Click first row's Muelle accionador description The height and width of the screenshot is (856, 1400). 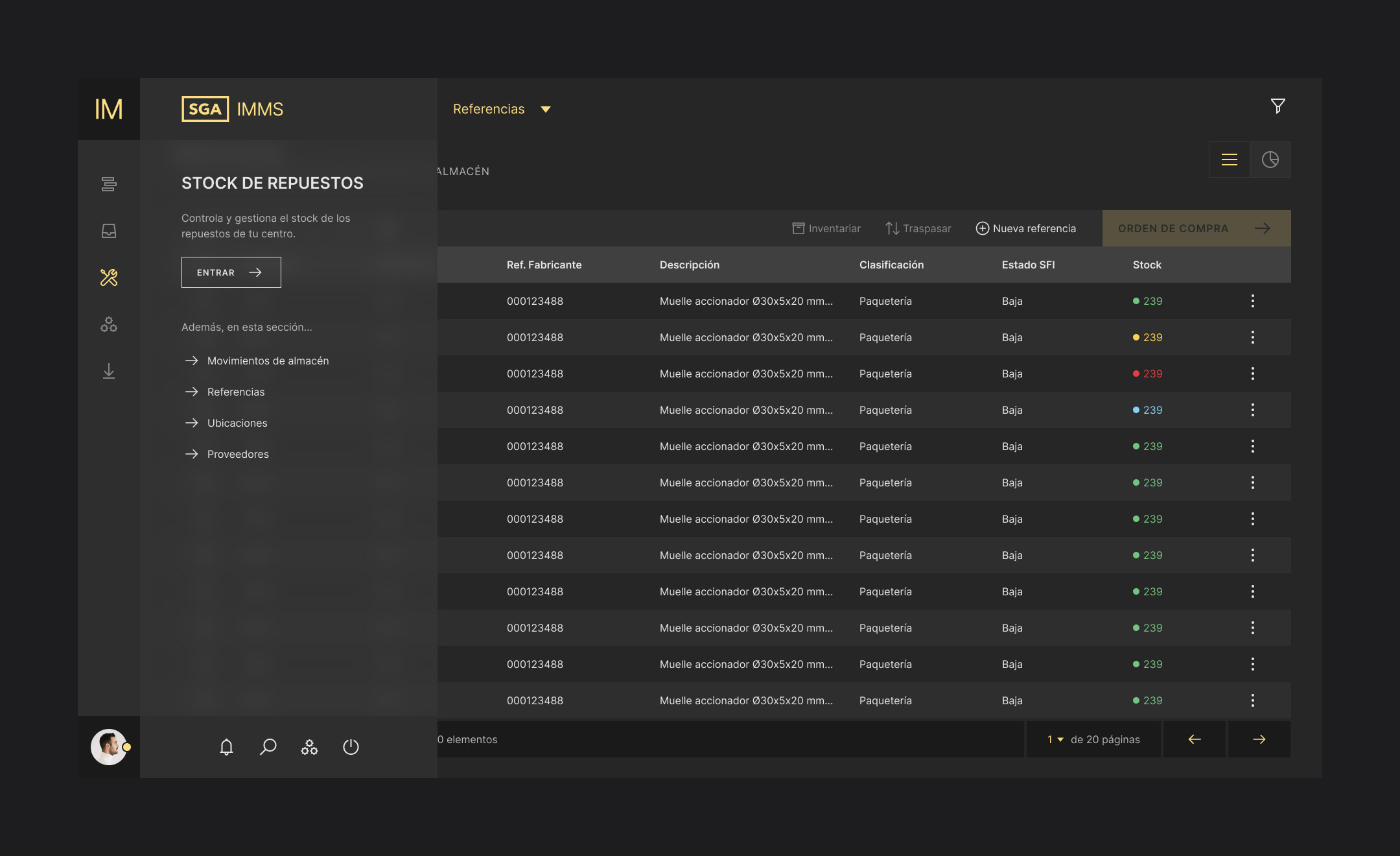(746, 301)
